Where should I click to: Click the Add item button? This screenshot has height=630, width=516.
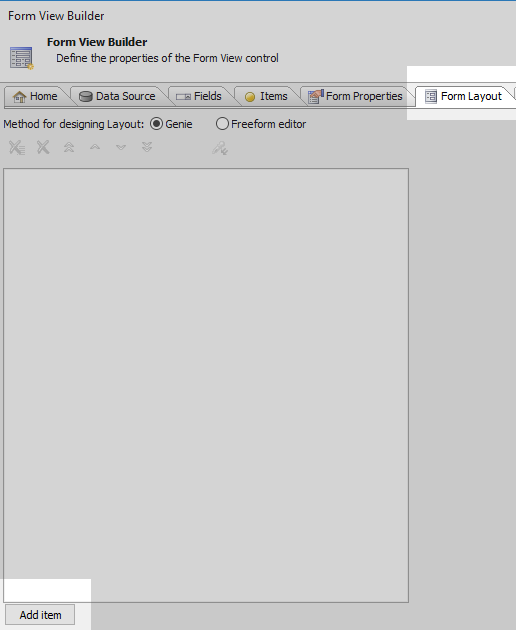pyautogui.click(x=40, y=615)
